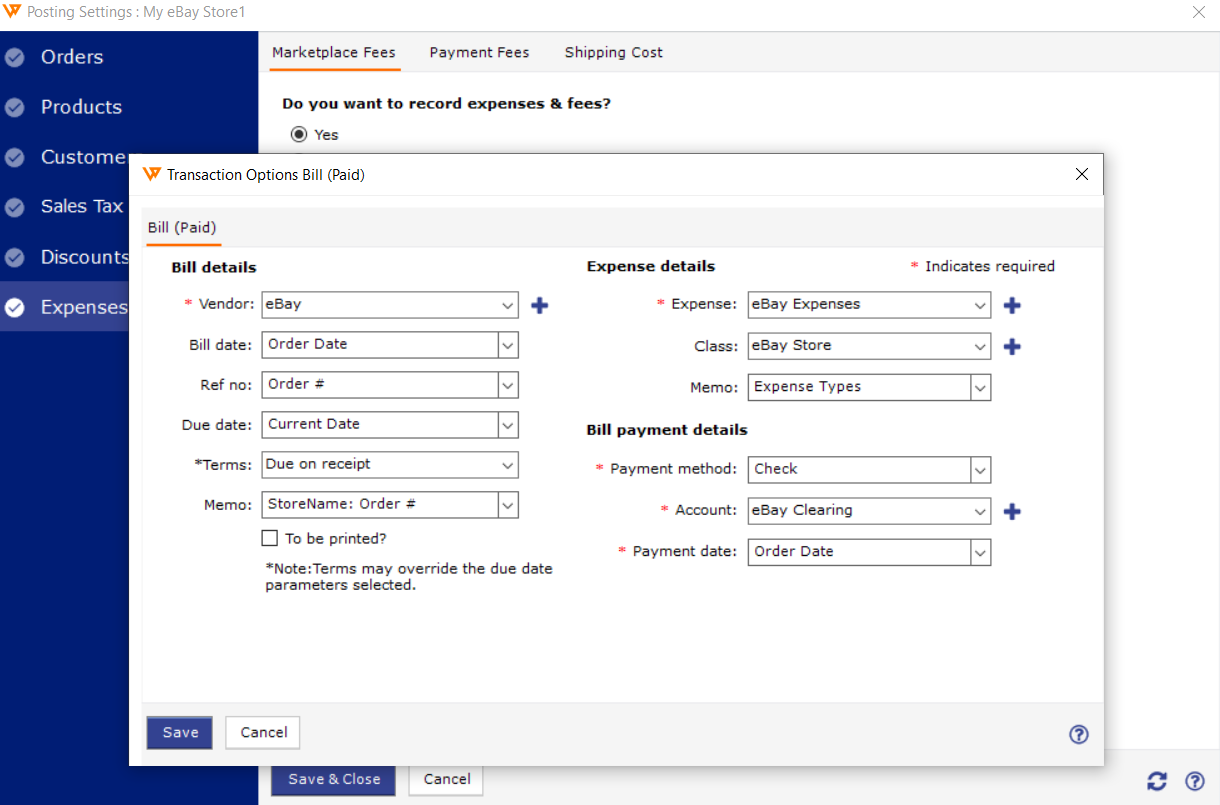Cancel the Posting Settings window
Screen dimensions: 1220x805
(447, 780)
